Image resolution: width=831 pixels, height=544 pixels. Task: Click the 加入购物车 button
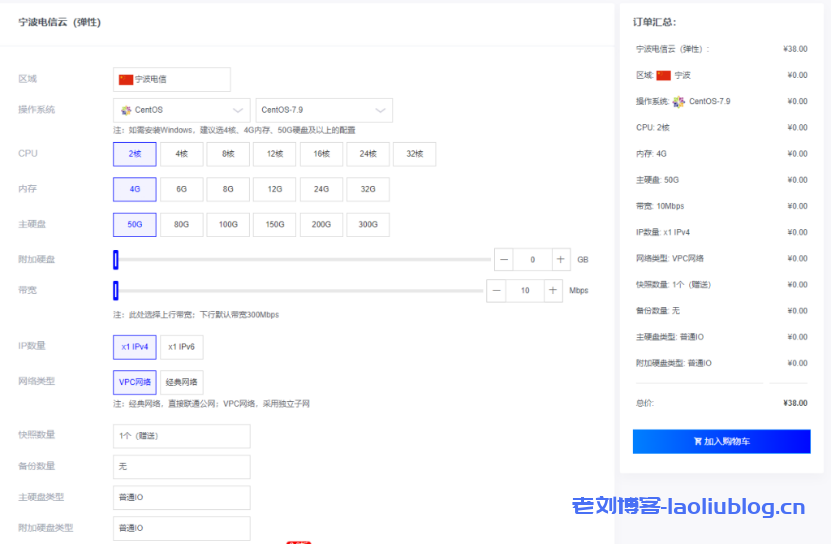point(721,441)
